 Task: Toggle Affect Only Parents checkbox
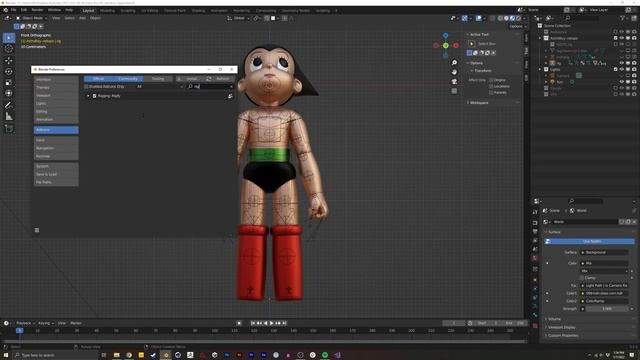point(491,92)
